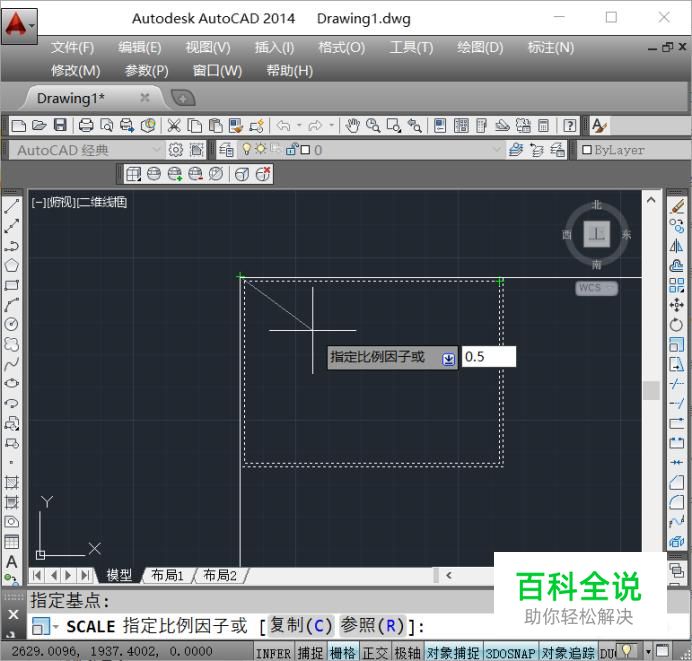
Task: Expand the layer 0 dropdown list
Action: tap(497, 150)
